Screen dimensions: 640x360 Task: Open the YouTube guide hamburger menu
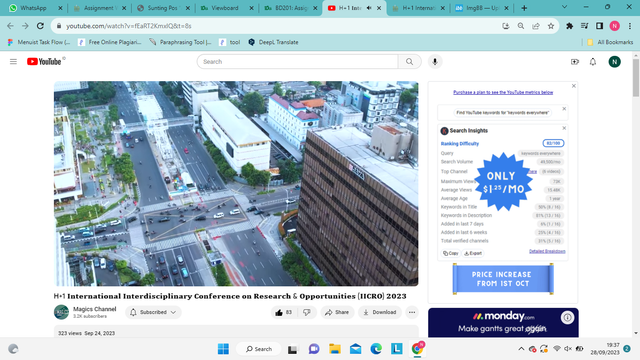[x=13, y=62]
